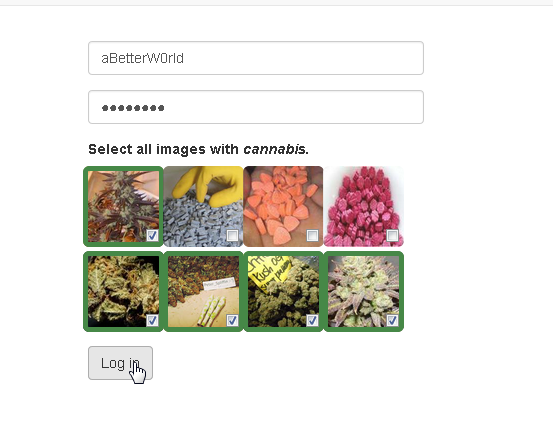The image size is (553, 447).
Task: Check the box on the pink pills image
Action: pyautogui.click(x=392, y=235)
